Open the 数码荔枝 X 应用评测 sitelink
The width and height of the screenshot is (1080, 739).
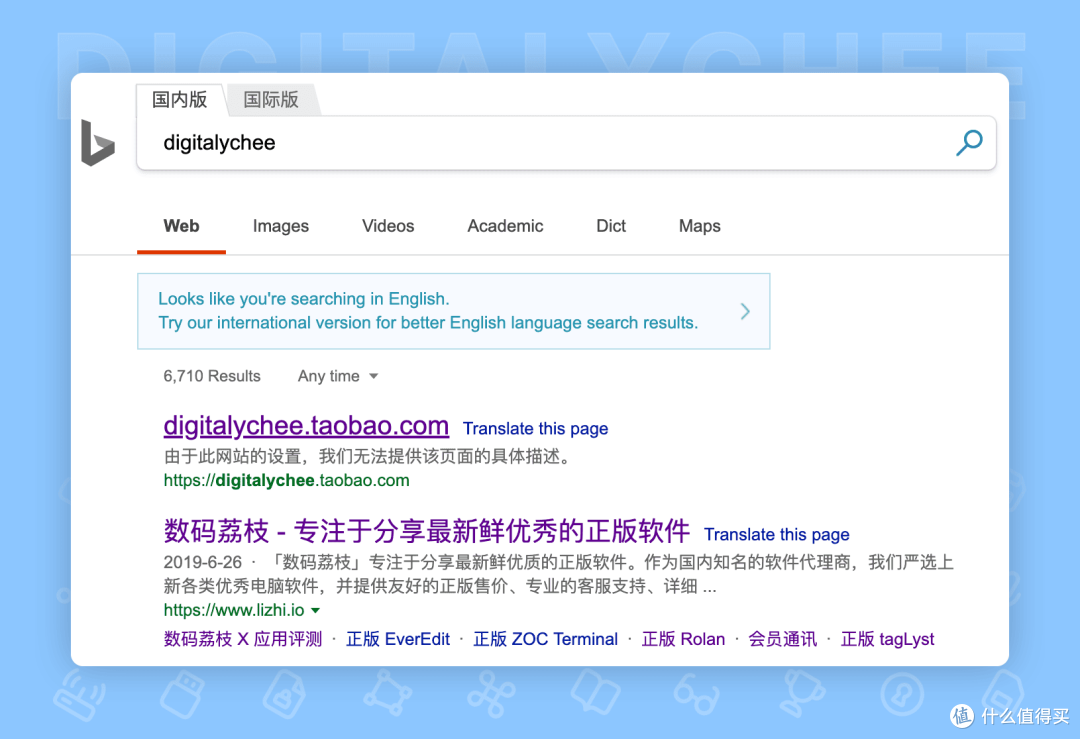pyautogui.click(x=242, y=639)
